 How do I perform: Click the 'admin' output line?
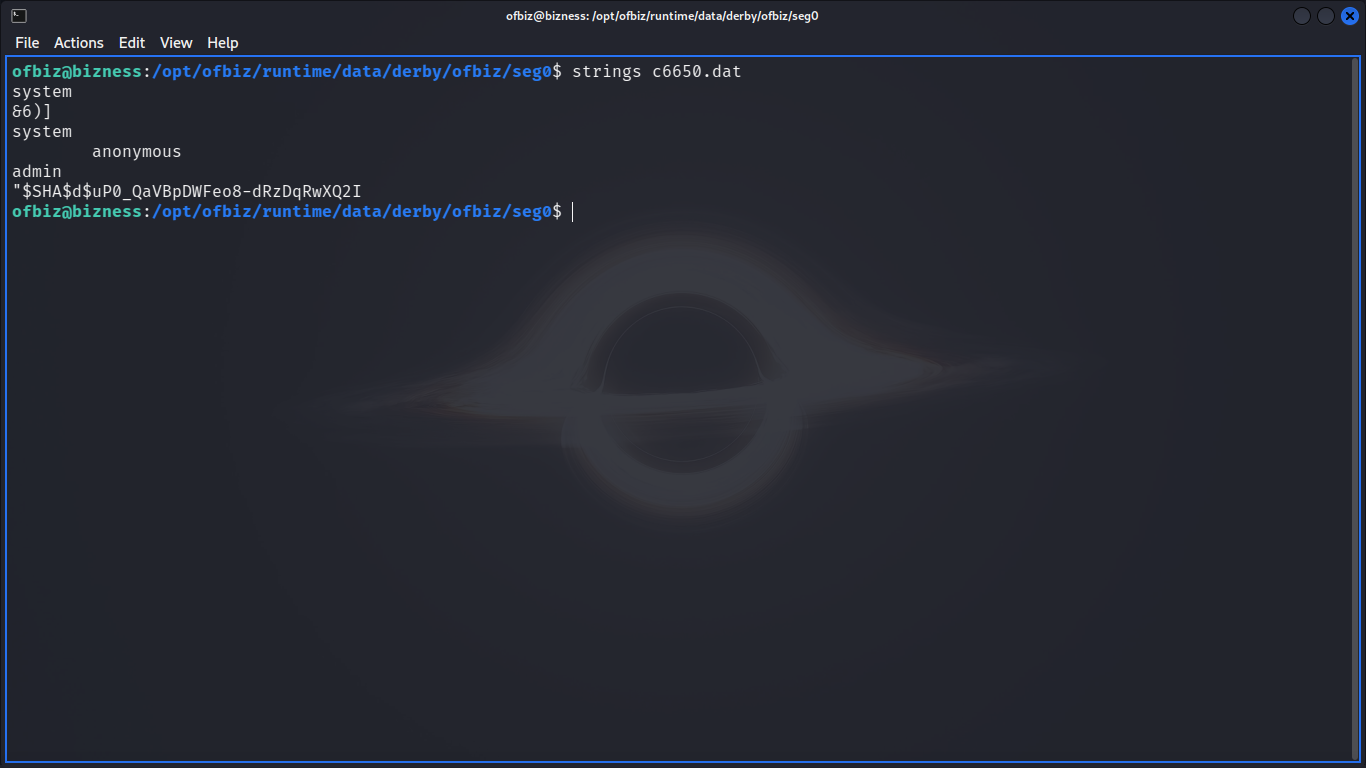(x=37, y=172)
